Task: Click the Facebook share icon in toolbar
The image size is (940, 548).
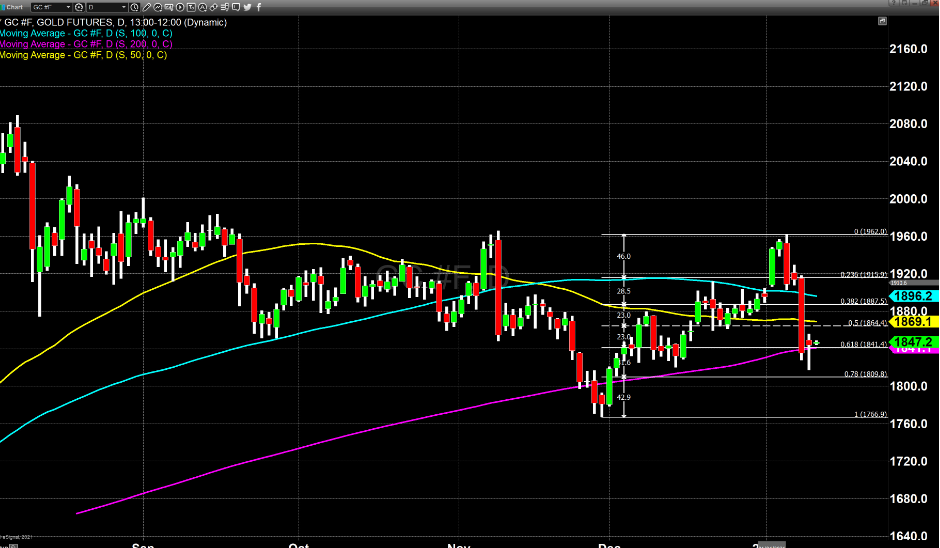Action: (259, 7)
